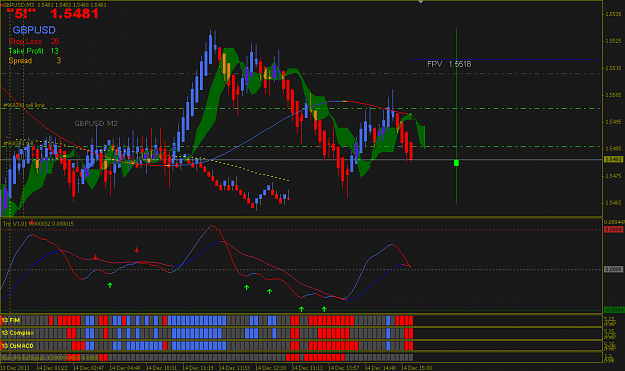
Task: Click the rightmost red down arrow in Trig oscillator
Action: click(137, 250)
